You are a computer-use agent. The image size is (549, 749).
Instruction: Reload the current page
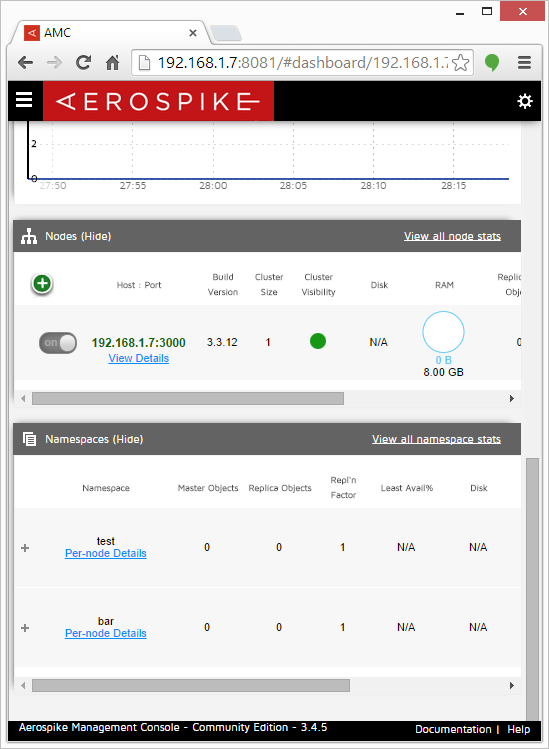point(84,63)
